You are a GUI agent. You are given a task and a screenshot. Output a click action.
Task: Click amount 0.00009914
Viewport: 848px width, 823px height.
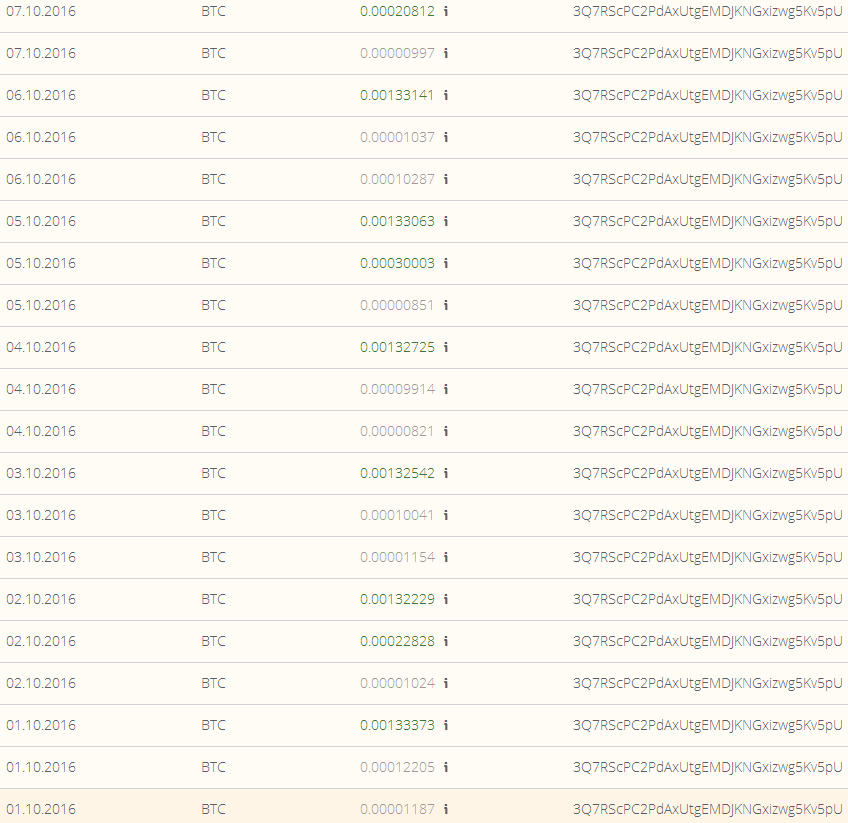click(x=397, y=389)
